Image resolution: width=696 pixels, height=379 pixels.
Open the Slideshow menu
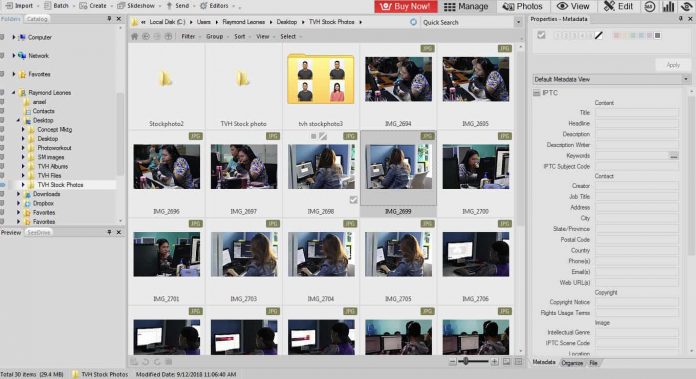tap(138, 6)
